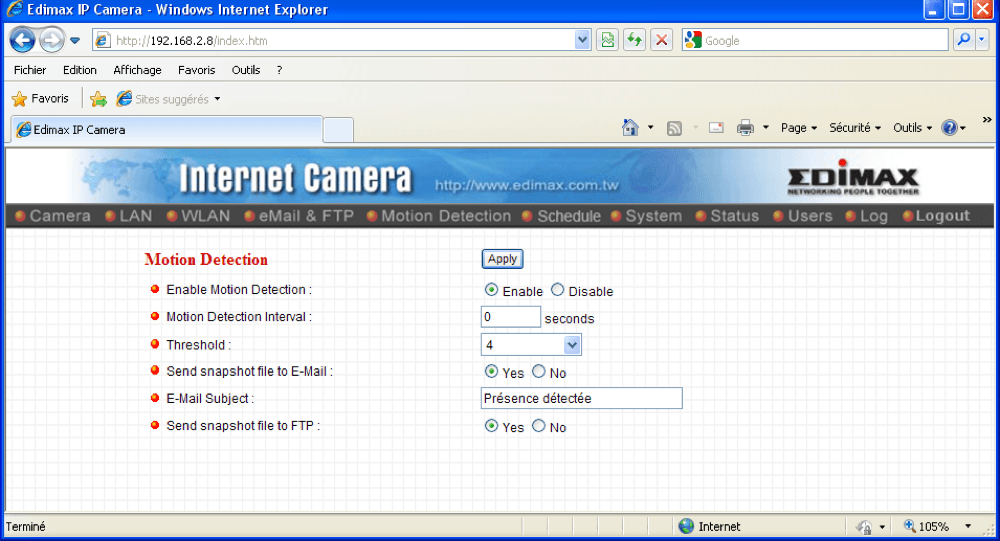The height and width of the screenshot is (541, 1000).
Task: Click the Read Mail envelope icon
Action: [x=716, y=128]
